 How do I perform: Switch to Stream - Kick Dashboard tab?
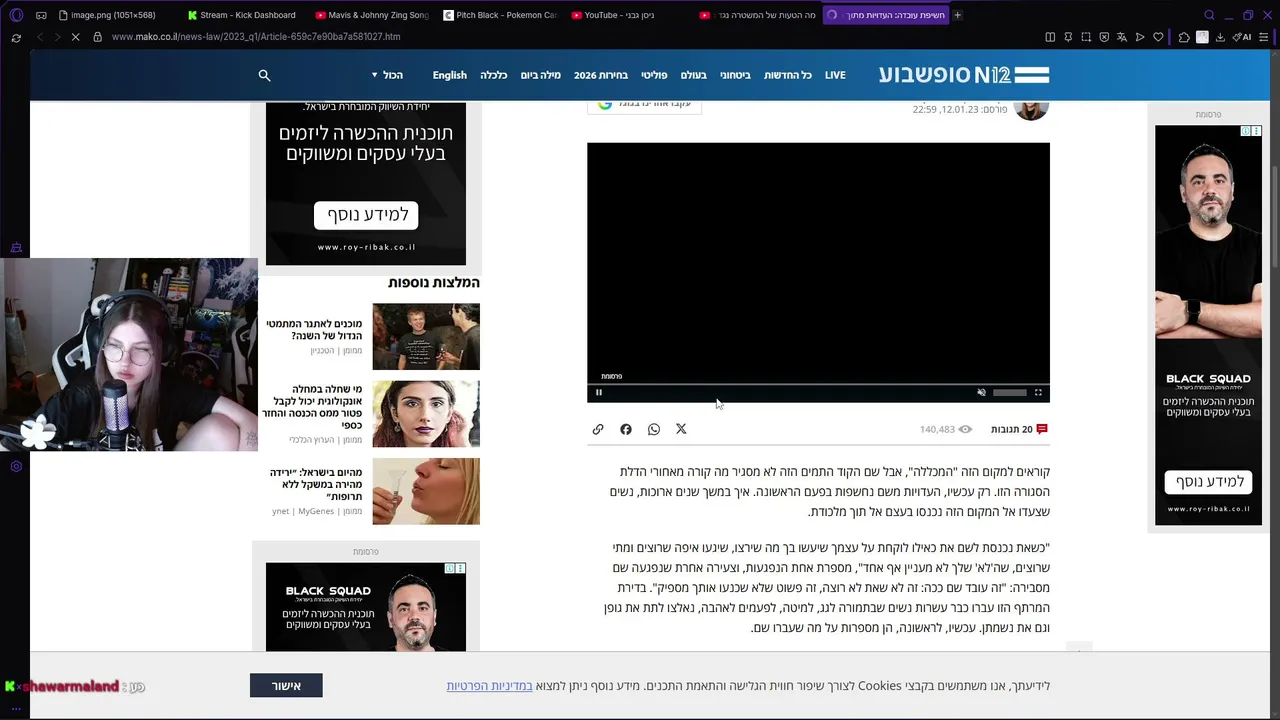pos(242,15)
